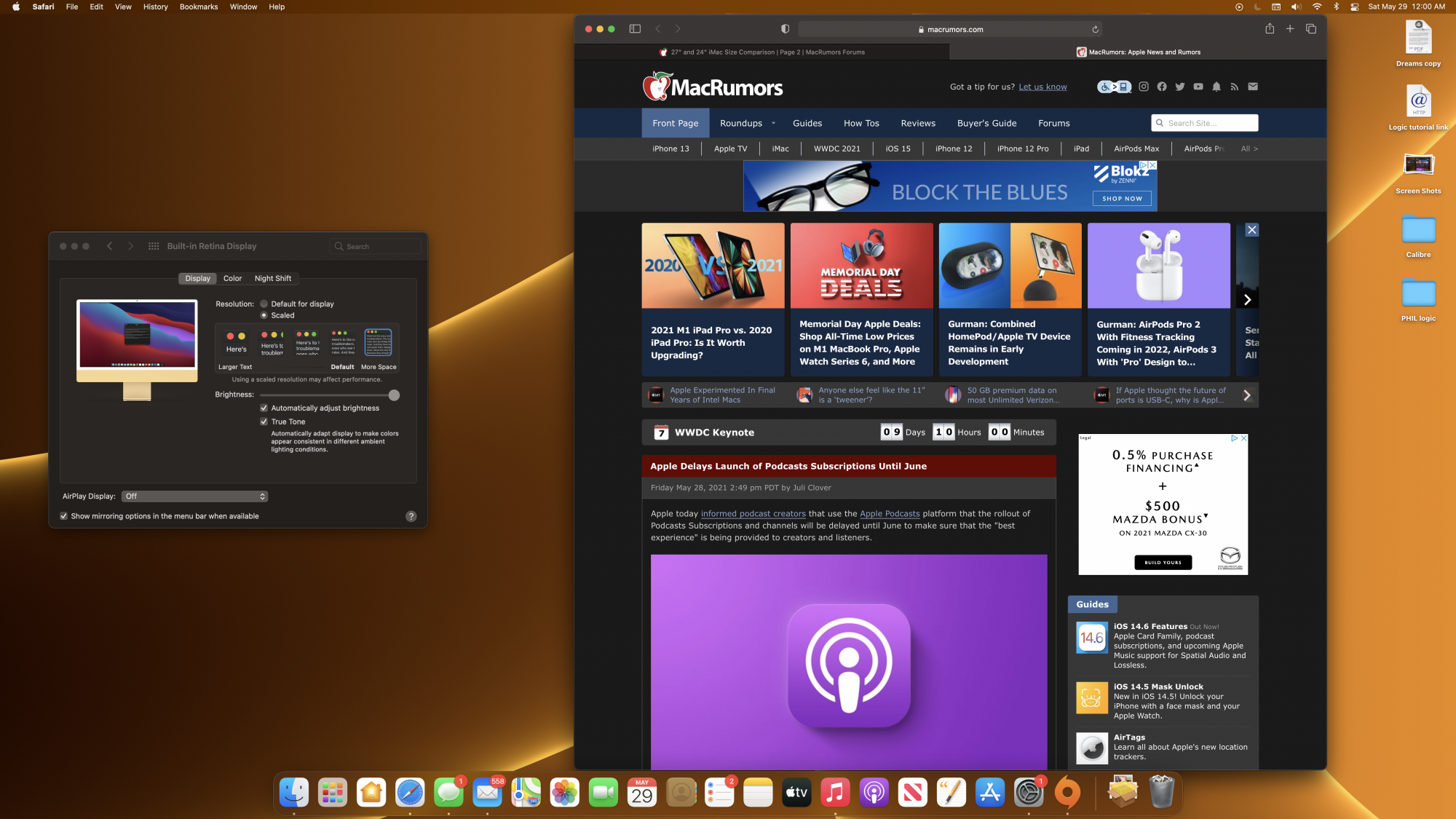
Task: Click the MacRumors RSS feed icon
Action: coord(1235,87)
